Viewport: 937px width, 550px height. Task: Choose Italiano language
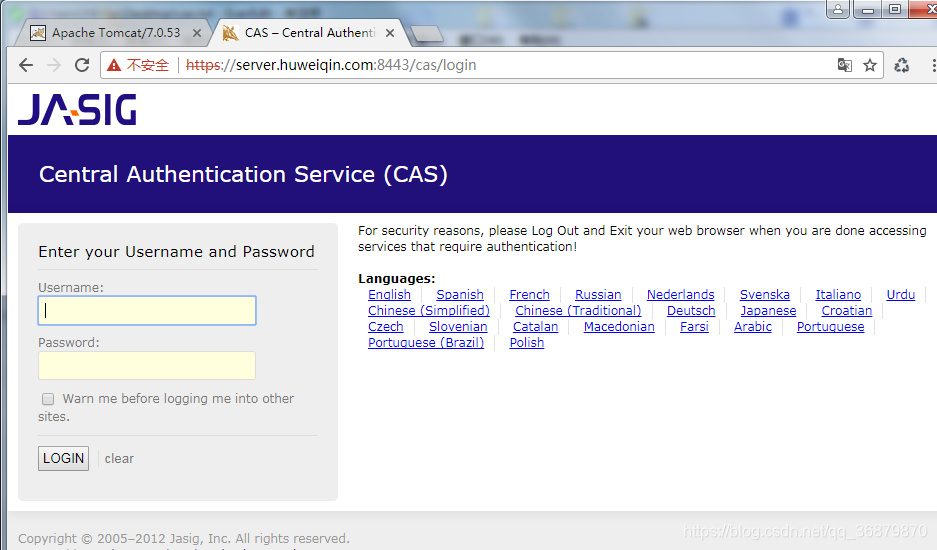tap(838, 295)
